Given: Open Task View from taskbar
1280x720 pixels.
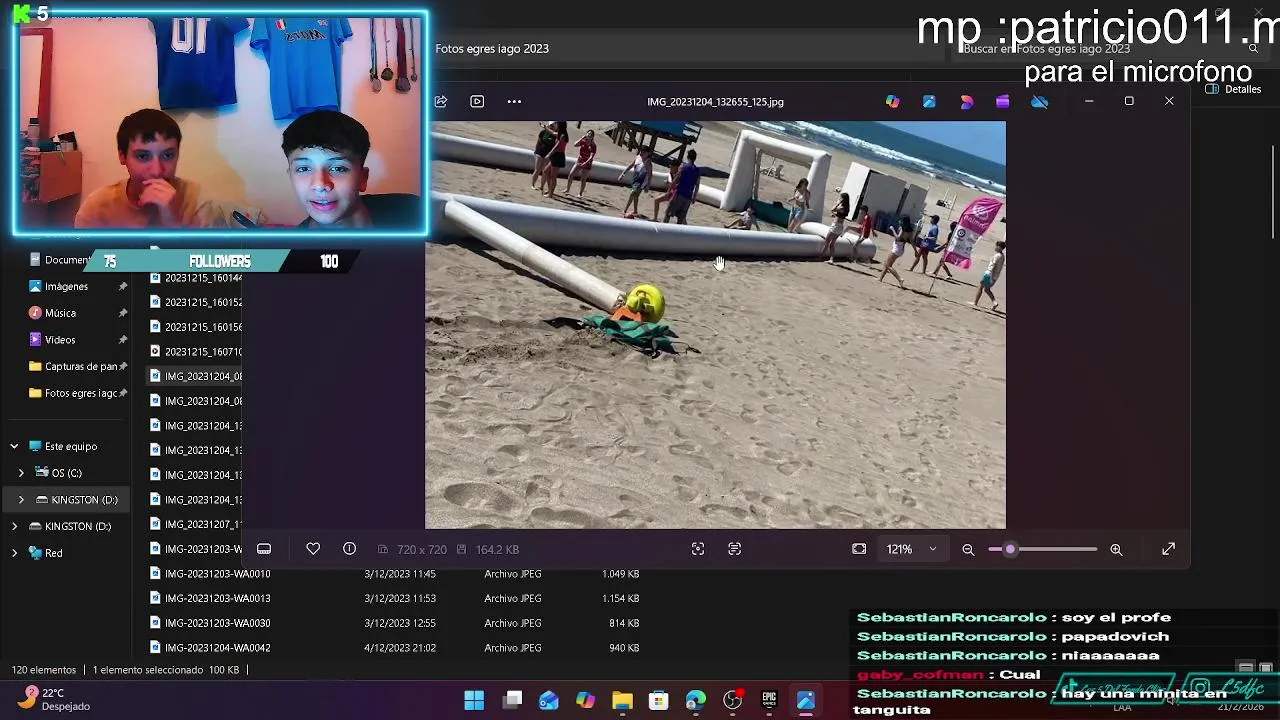Looking at the screenshot, I should point(513,700).
